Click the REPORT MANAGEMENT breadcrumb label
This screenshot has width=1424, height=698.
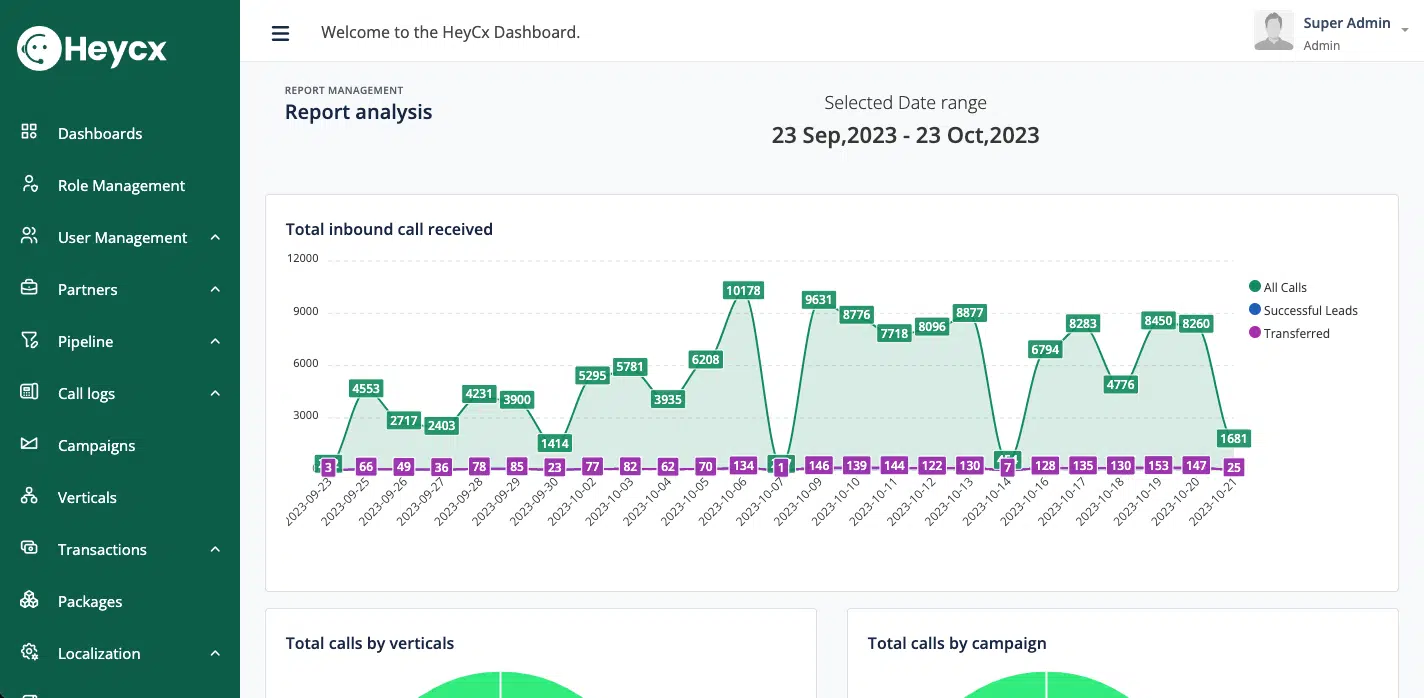click(344, 90)
